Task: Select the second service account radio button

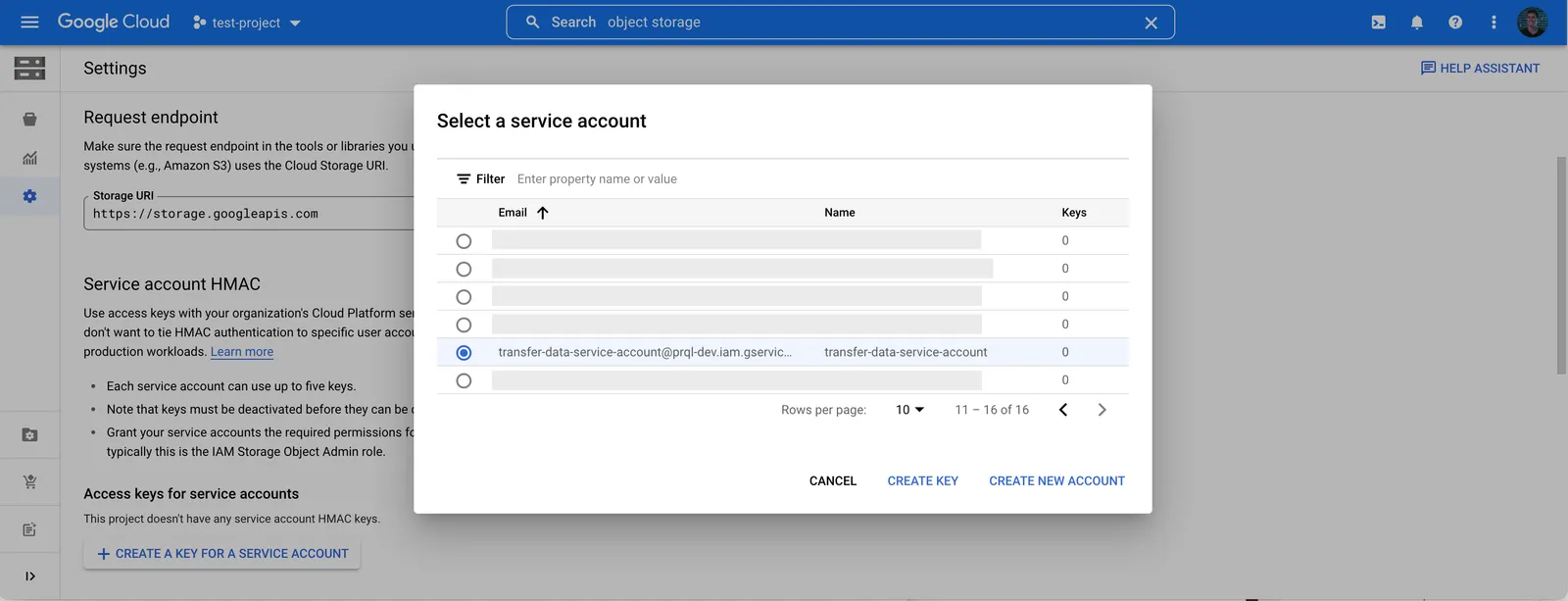Action: (x=464, y=269)
